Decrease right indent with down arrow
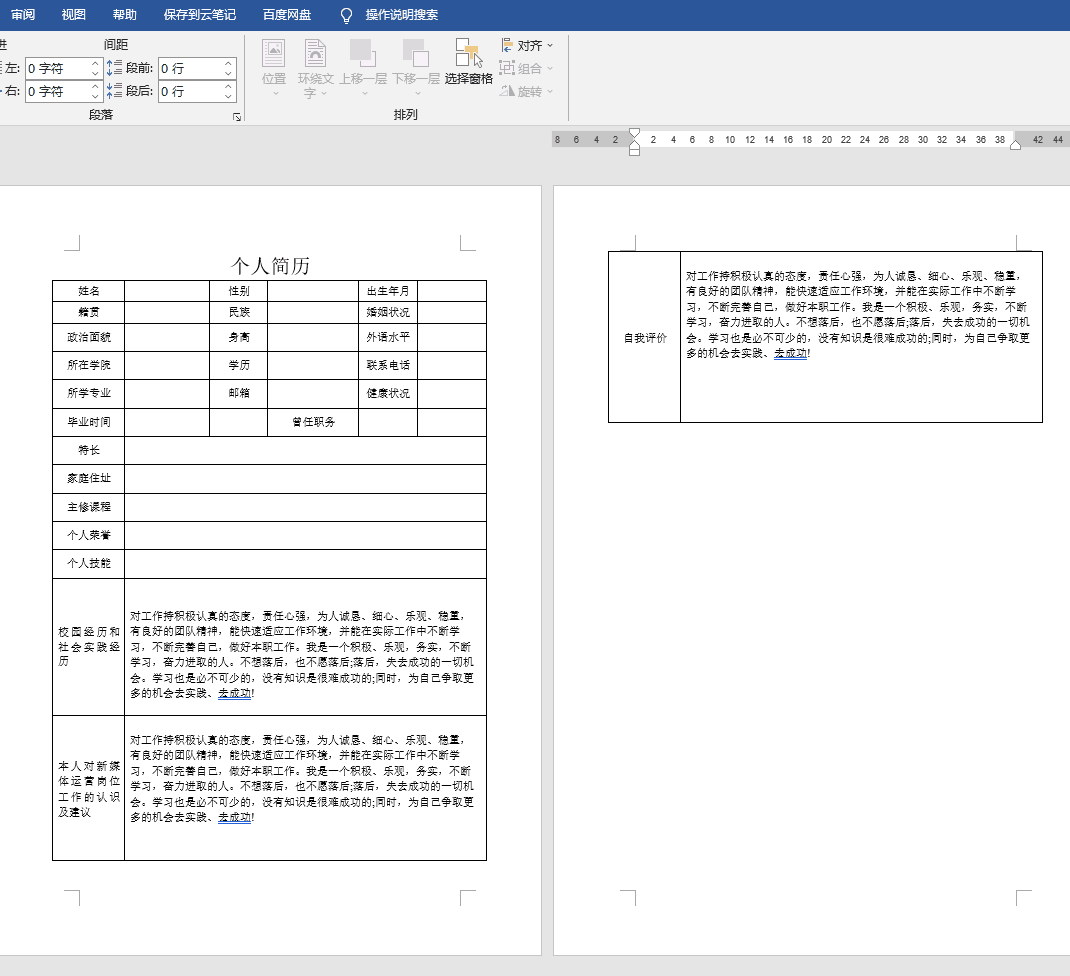This screenshot has width=1070, height=976. coord(95,96)
